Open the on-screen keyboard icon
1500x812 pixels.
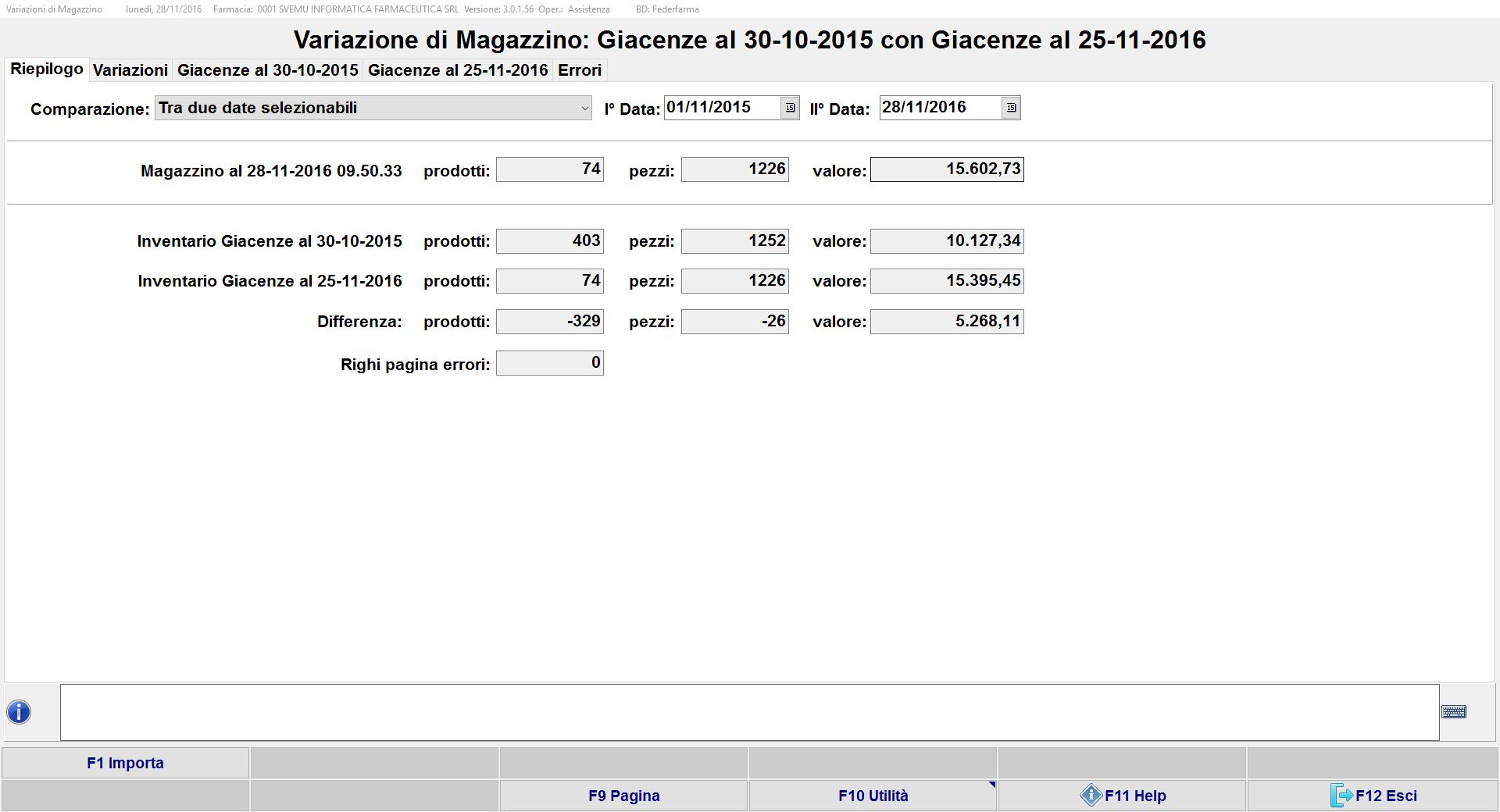click(x=1453, y=712)
